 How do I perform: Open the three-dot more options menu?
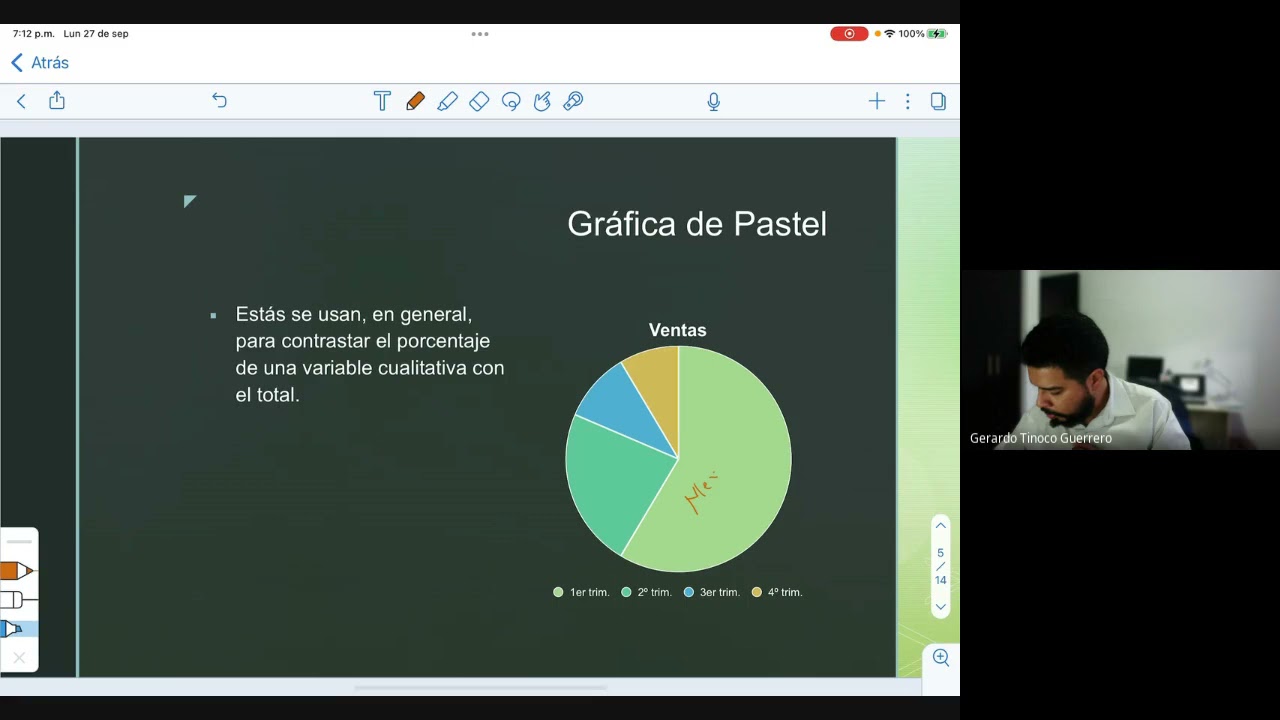click(908, 101)
